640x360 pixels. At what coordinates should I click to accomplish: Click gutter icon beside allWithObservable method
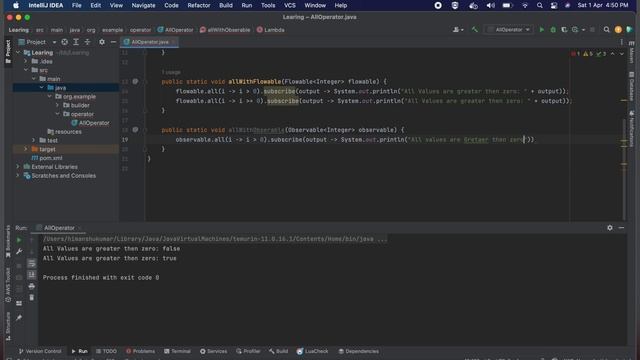coord(135,130)
